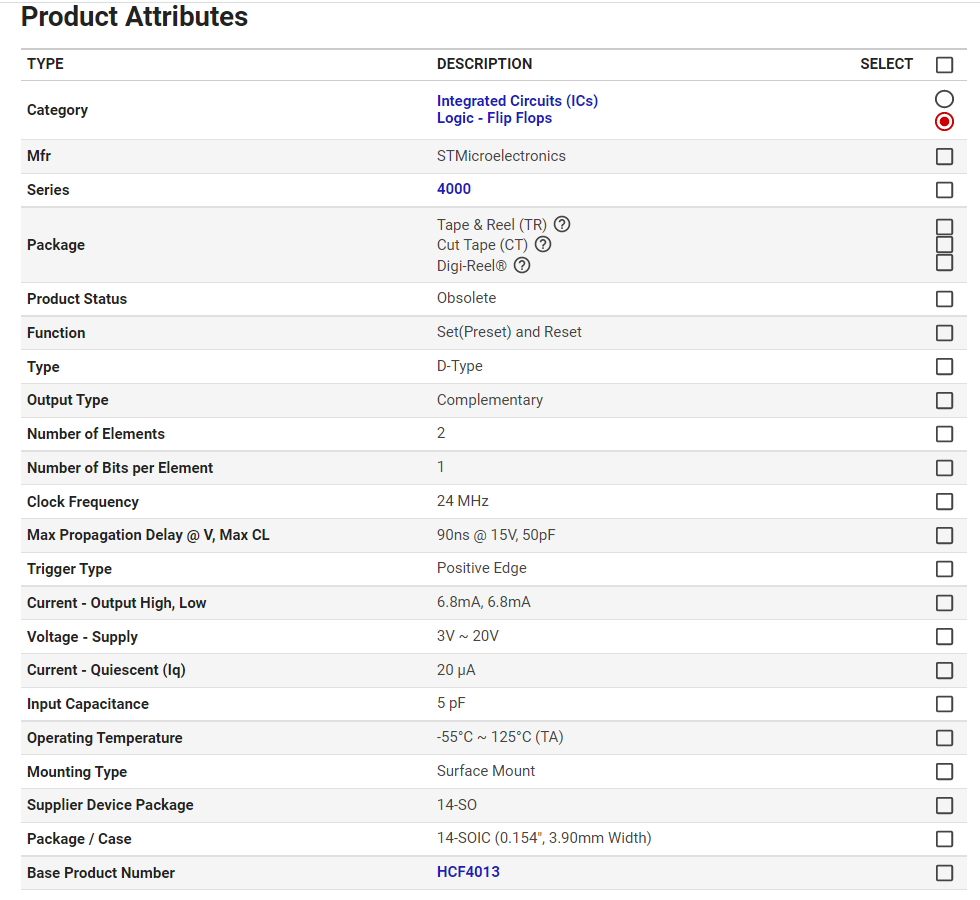Follow the Logic - Flip Flops link
980x900 pixels.
point(494,118)
